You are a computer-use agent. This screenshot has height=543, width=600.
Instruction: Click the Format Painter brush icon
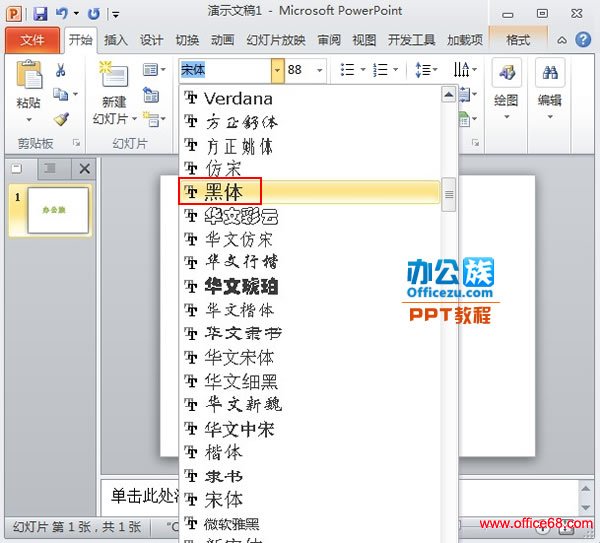pyautogui.click(x=61, y=119)
